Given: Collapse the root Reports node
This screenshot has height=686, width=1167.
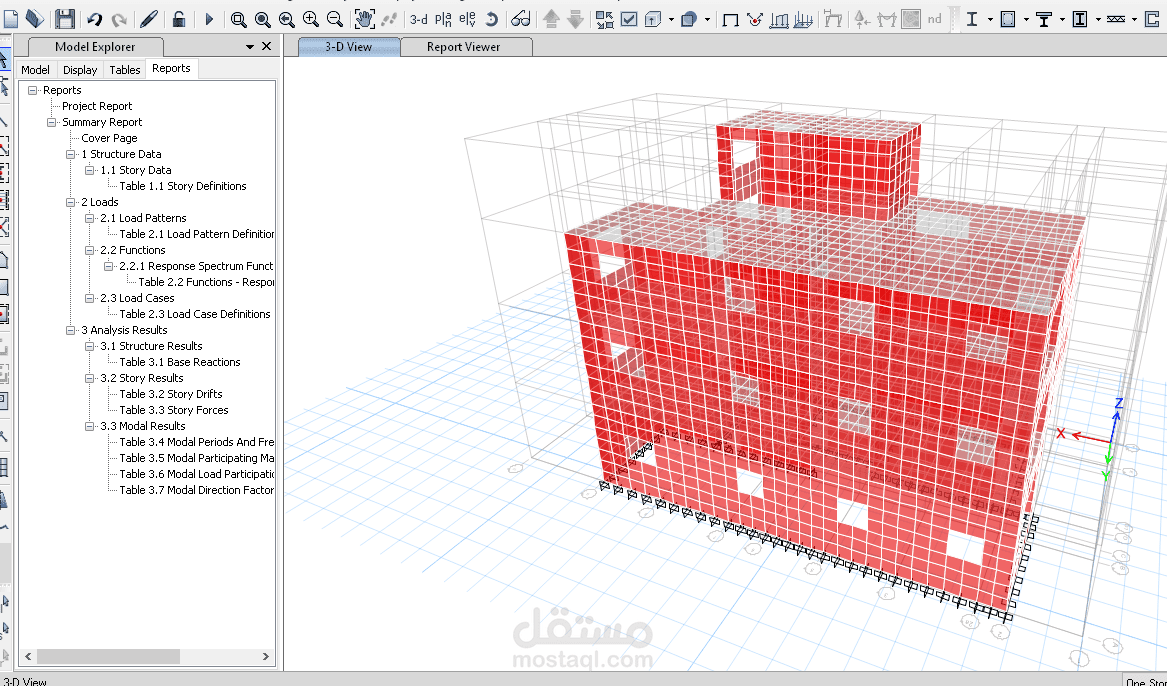Looking at the screenshot, I should click(x=33, y=90).
